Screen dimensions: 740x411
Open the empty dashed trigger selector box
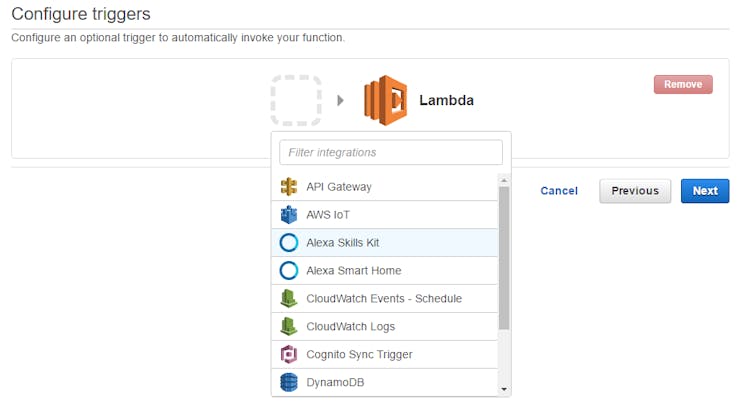coord(296,100)
